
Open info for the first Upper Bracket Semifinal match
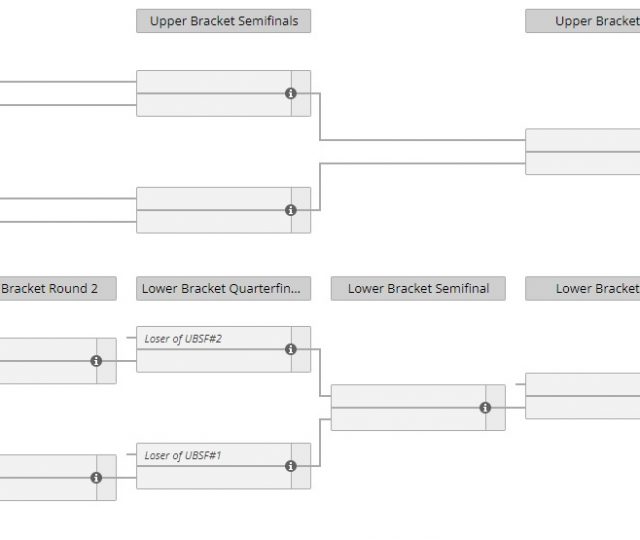click(x=291, y=93)
